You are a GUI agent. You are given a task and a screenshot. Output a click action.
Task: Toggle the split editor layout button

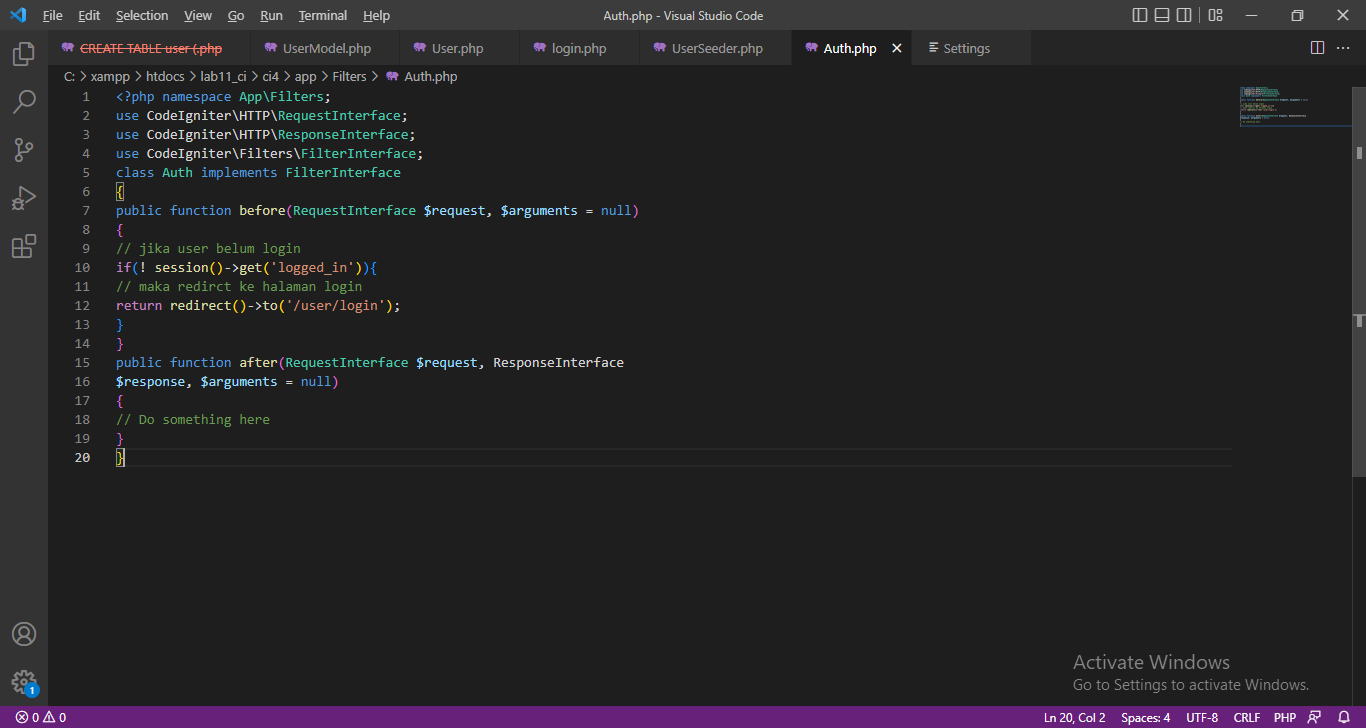coord(1315,47)
